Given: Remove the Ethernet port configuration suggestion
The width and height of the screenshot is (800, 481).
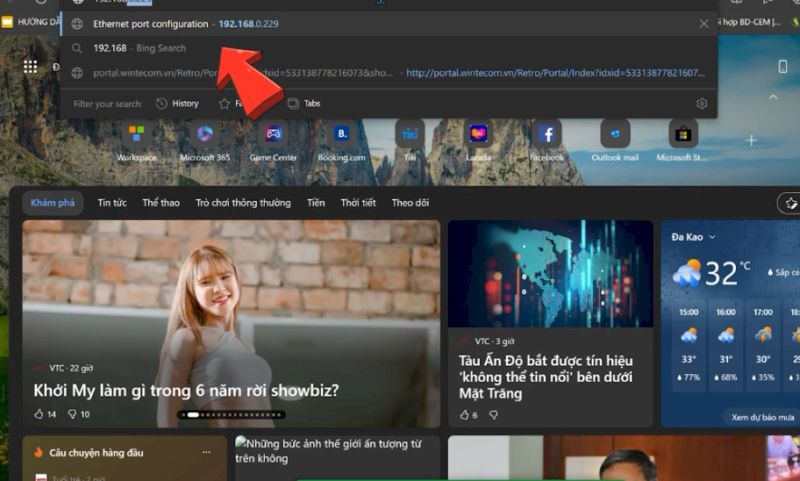Looking at the screenshot, I should (704, 24).
